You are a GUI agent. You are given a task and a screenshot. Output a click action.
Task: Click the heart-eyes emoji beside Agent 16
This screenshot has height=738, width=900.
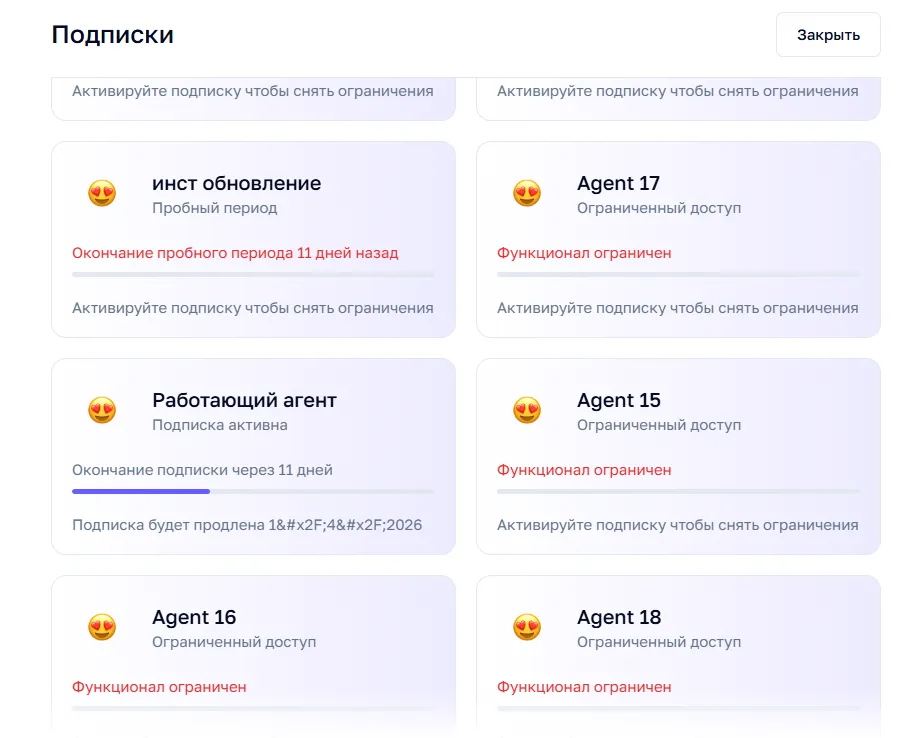tap(102, 627)
